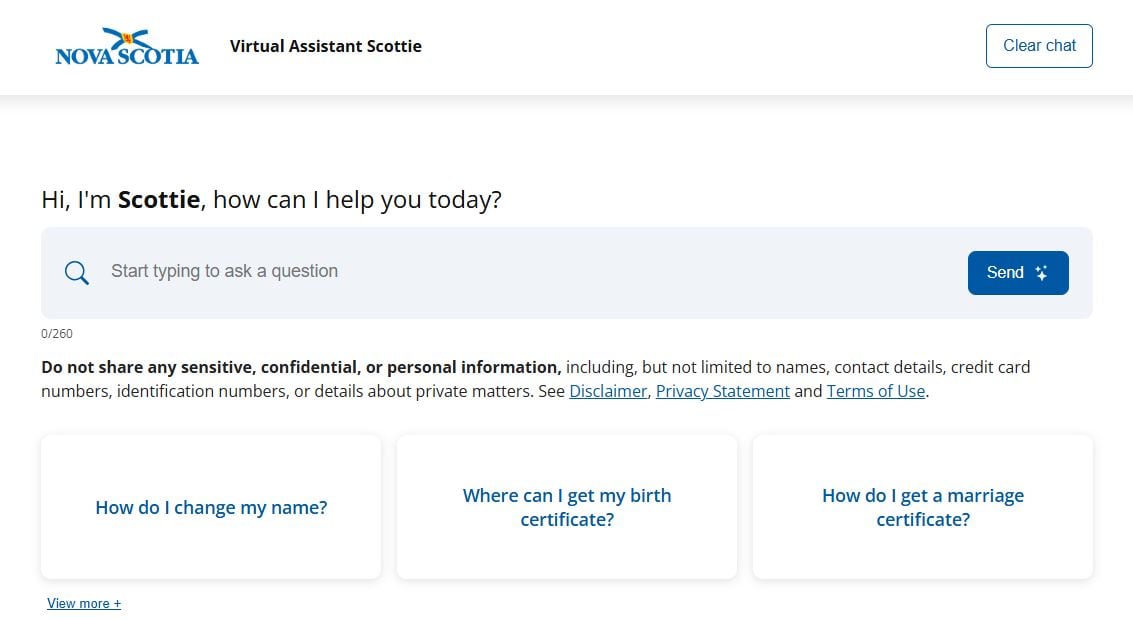The image size is (1133, 620).
Task: Select the 'How do I change my name?' card
Action: tap(210, 507)
